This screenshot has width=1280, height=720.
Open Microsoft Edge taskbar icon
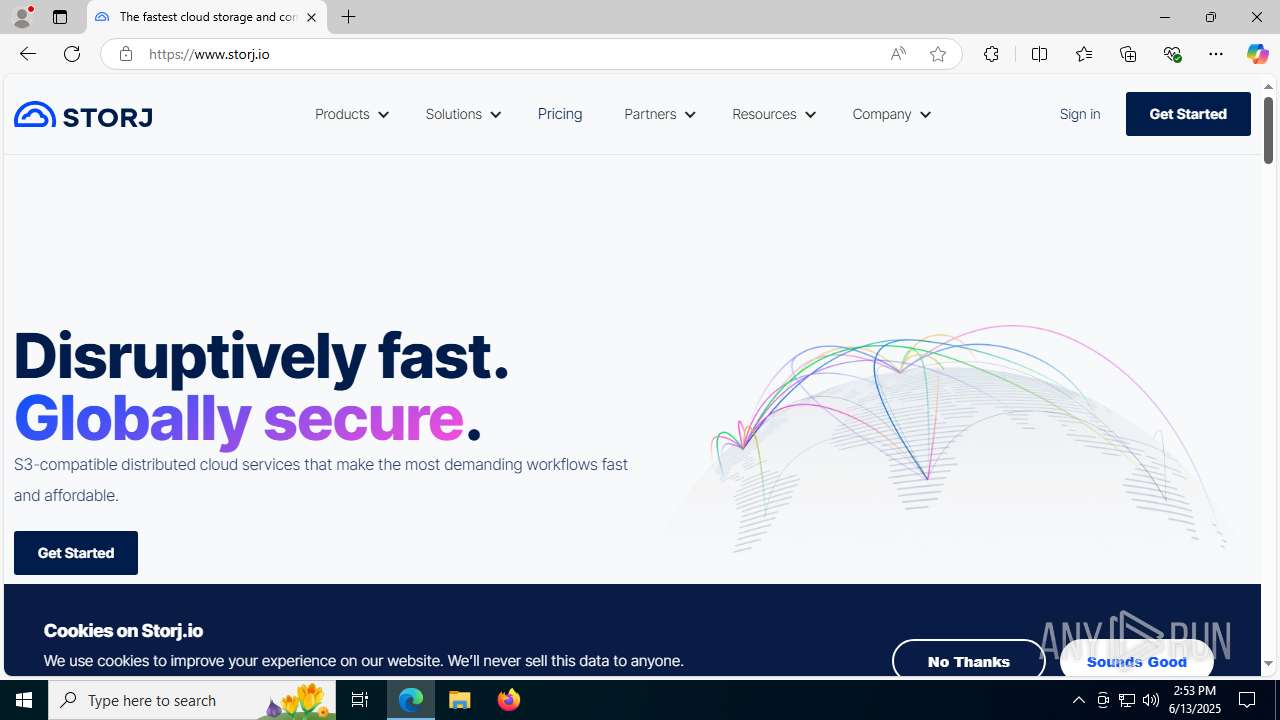[411, 700]
